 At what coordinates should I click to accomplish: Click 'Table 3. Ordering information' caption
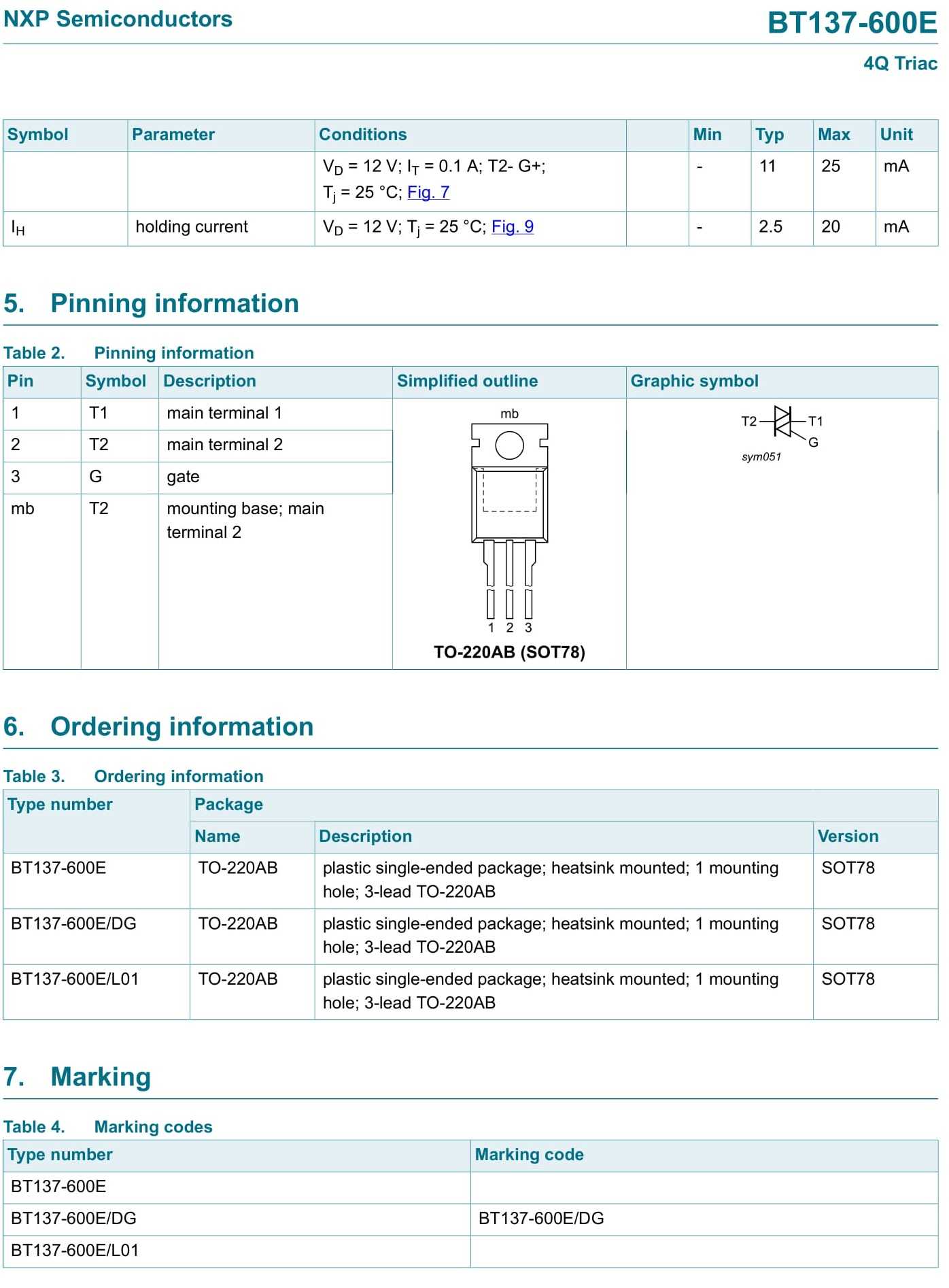pyautogui.click(x=133, y=776)
